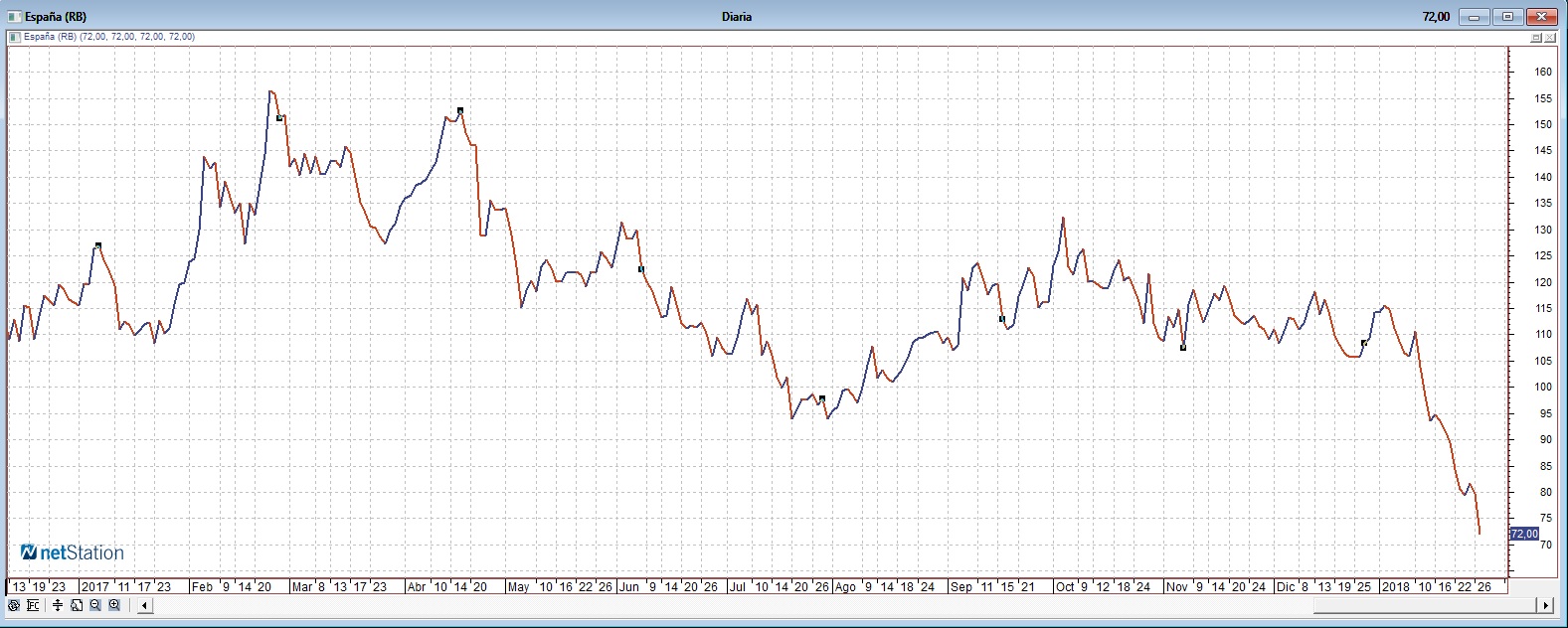Click the fit-to-page zoom icon

pyautogui.click(x=77, y=605)
